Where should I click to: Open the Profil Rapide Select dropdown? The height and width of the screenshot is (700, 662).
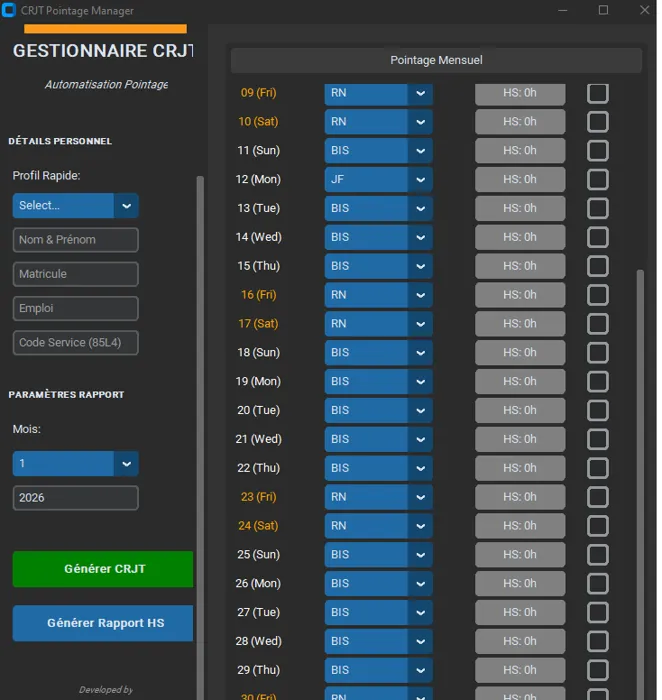75,206
